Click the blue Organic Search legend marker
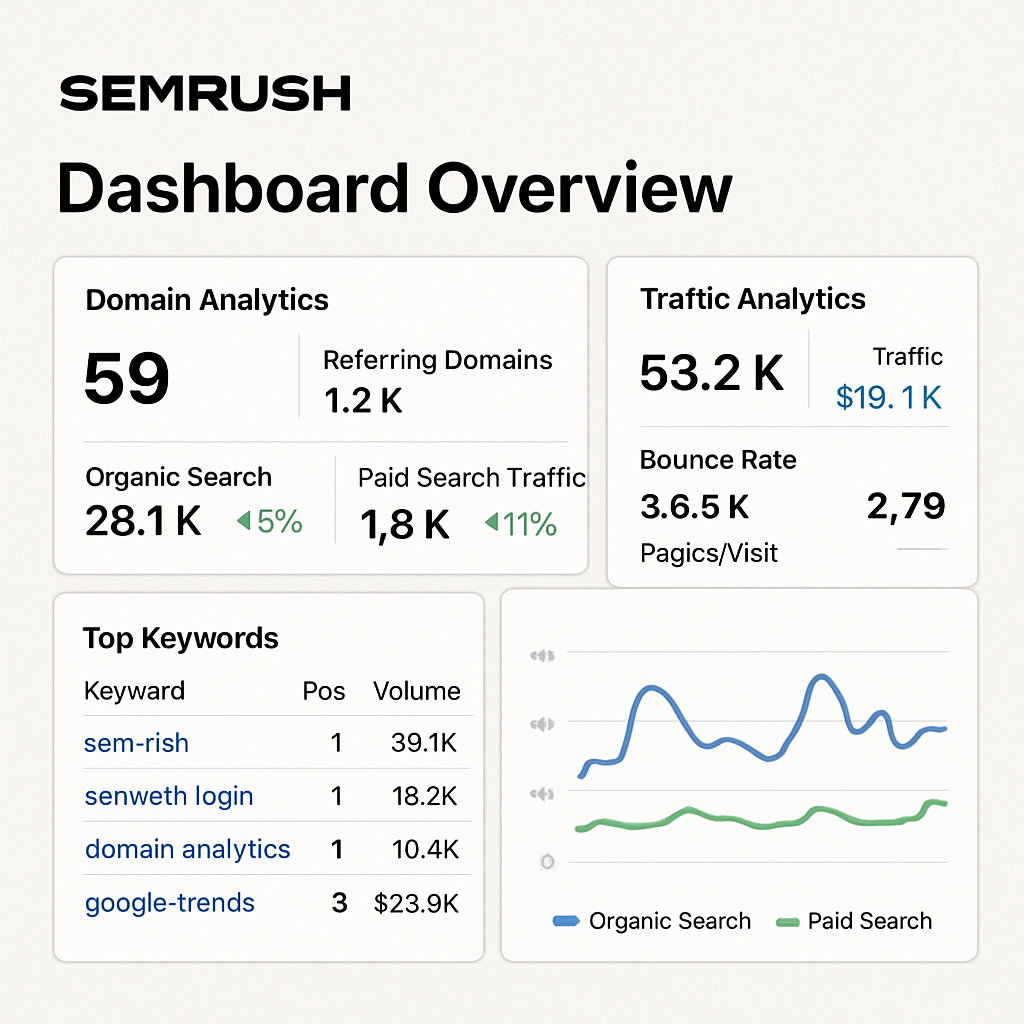 [566, 921]
